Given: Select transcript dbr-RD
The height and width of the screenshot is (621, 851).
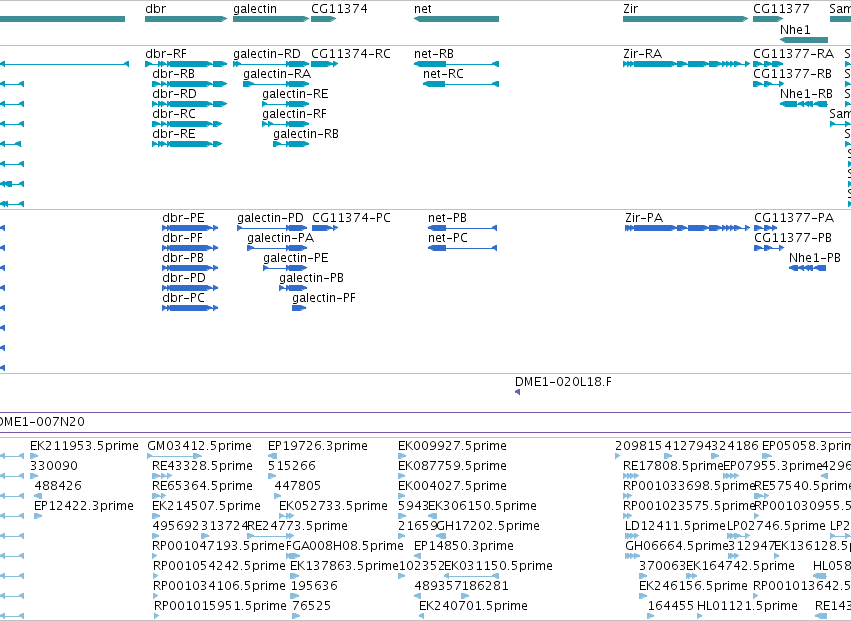Looking at the screenshot, I should point(189,104).
